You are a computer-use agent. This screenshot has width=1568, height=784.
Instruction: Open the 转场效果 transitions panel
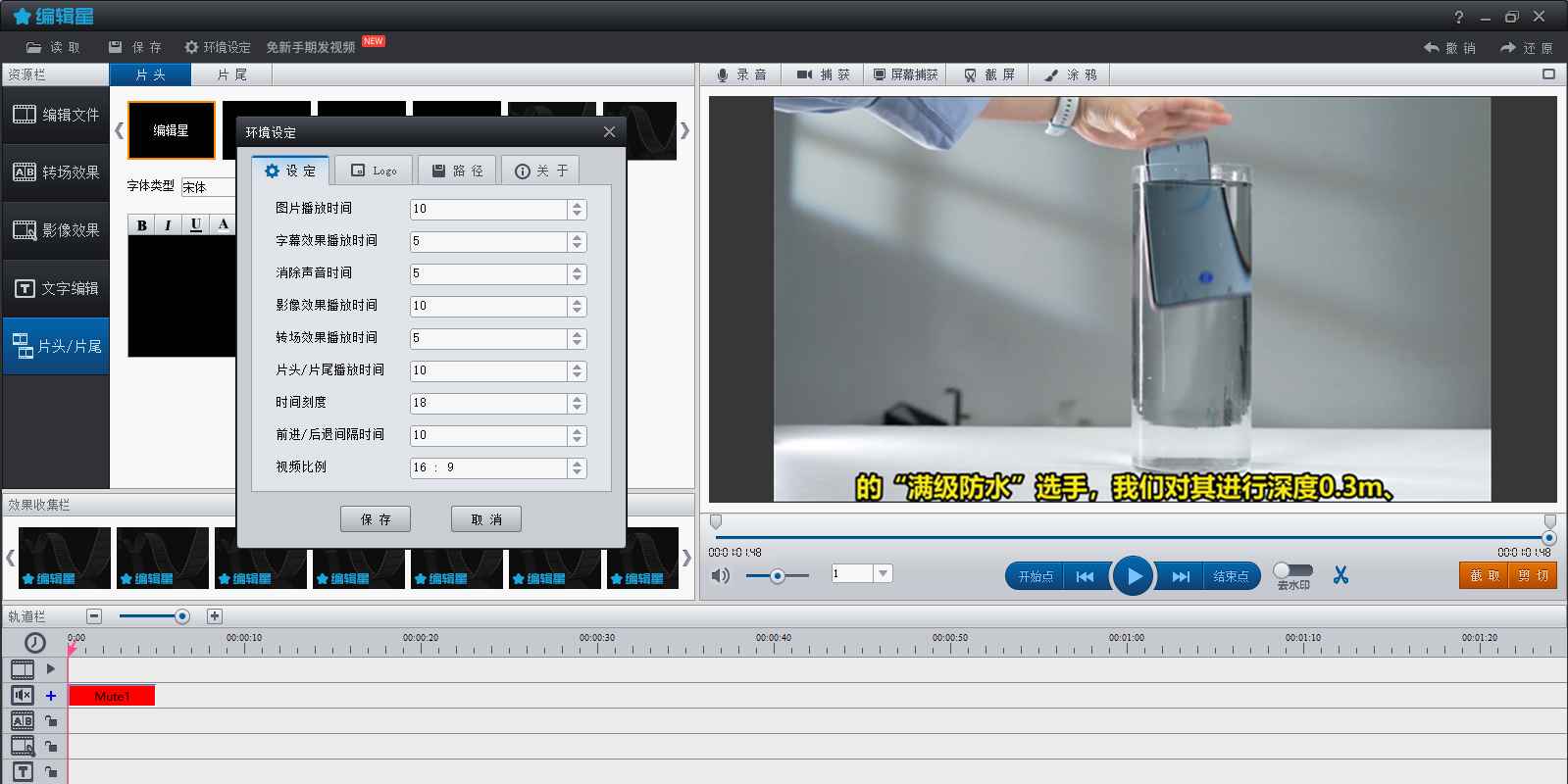click(x=56, y=172)
